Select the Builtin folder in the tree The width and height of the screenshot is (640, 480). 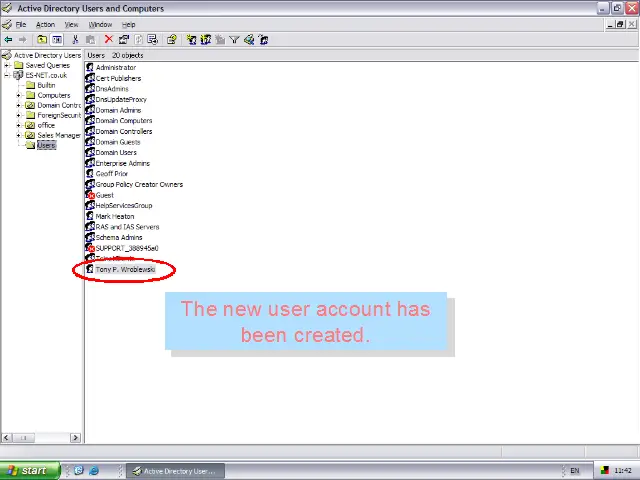pyautogui.click(x=46, y=85)
